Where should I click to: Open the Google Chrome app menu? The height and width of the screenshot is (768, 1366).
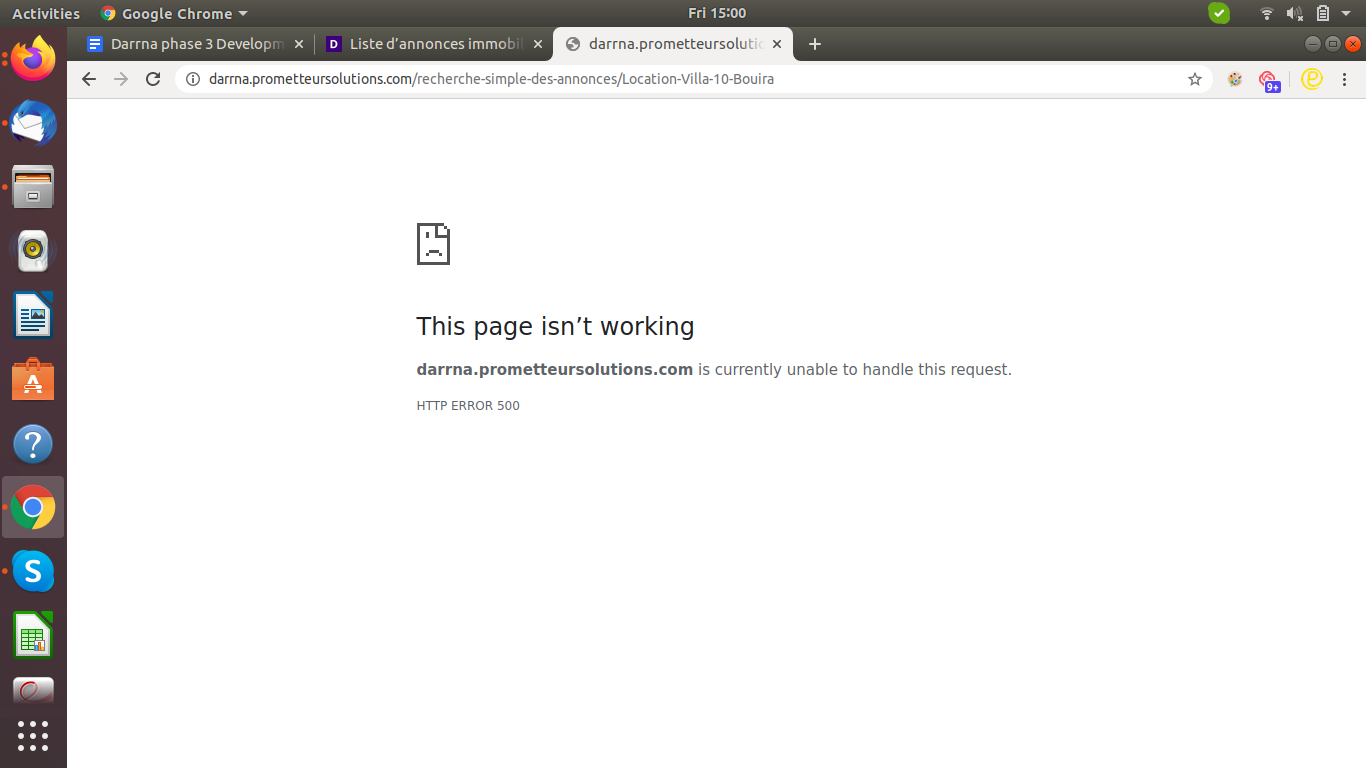(174, 13)
